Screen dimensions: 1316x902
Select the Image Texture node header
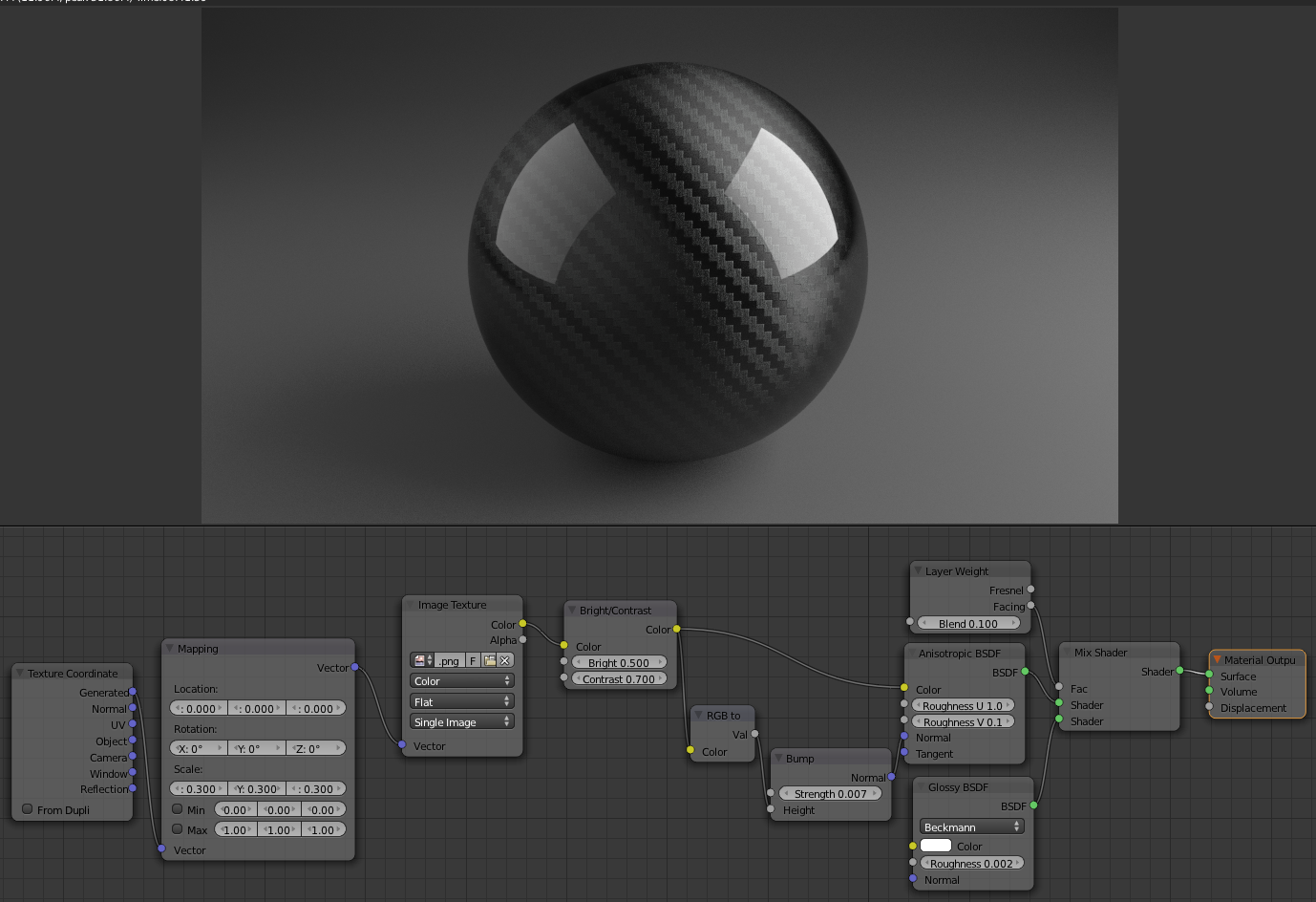coord(462,604)
